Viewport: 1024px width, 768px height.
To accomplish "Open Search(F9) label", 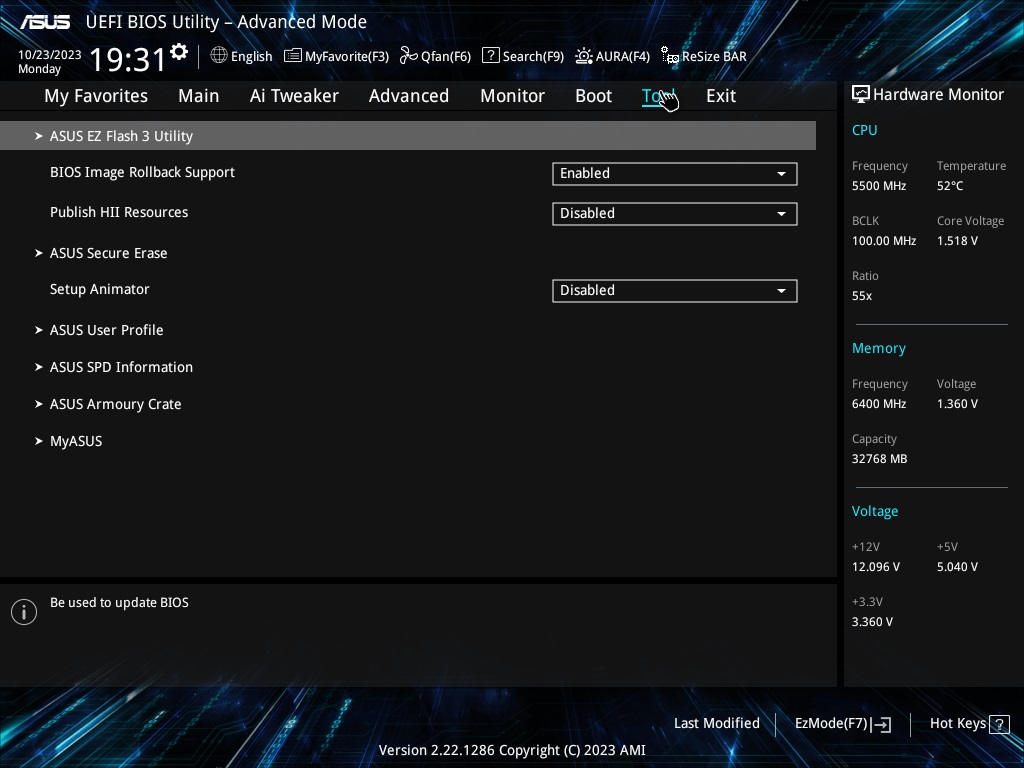I will pos(533,57).
